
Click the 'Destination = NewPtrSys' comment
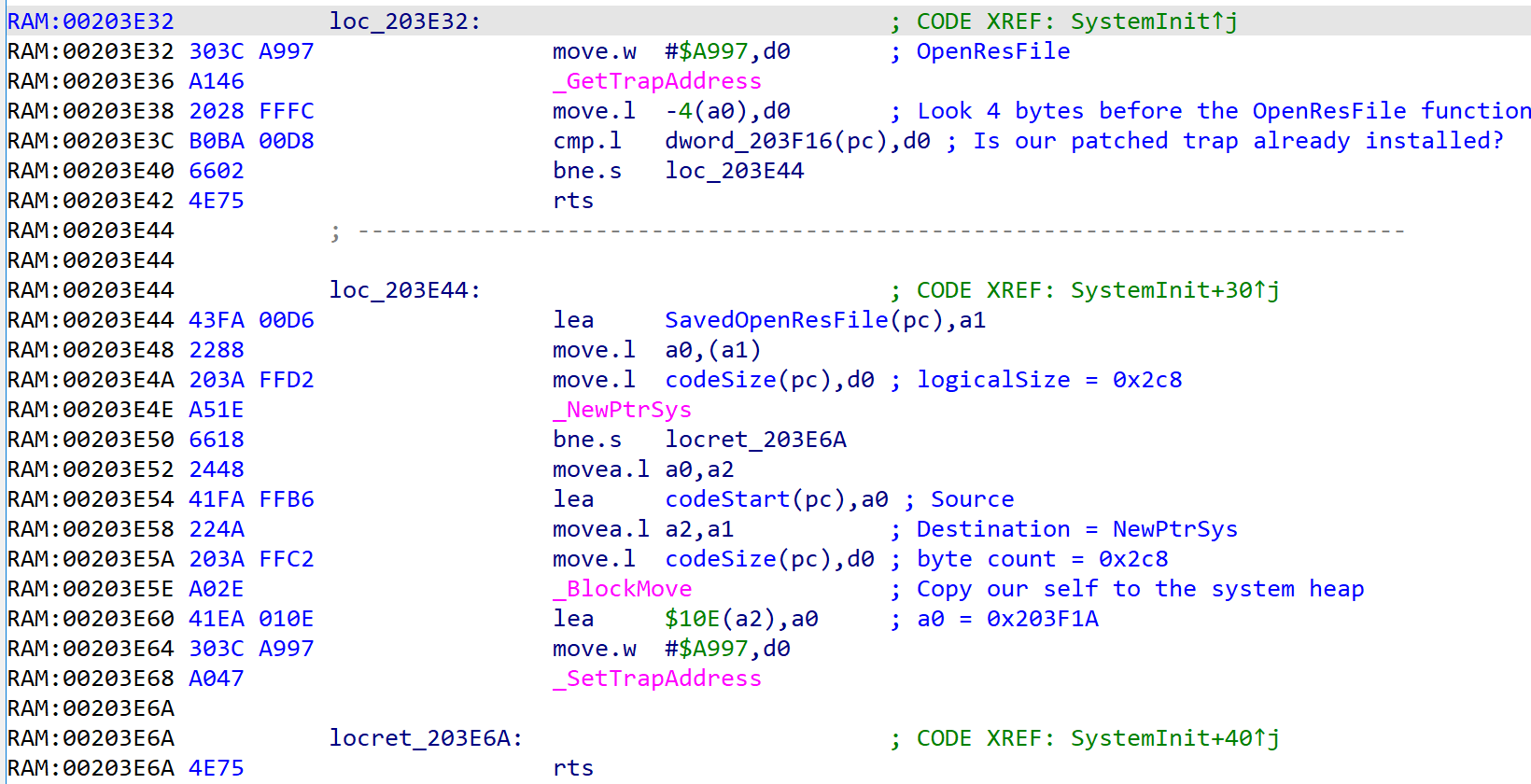pos(1077,529)
